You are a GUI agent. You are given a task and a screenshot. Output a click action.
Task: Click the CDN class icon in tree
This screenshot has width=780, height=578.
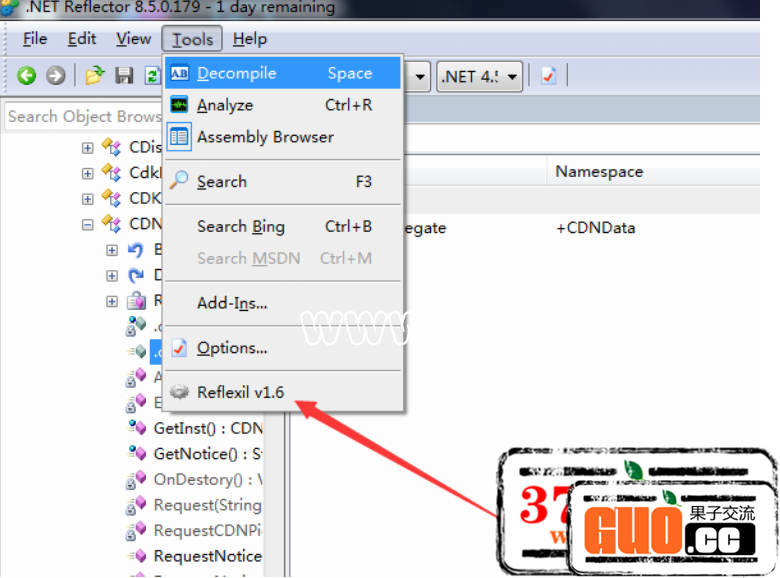click(x=111, y=224)
